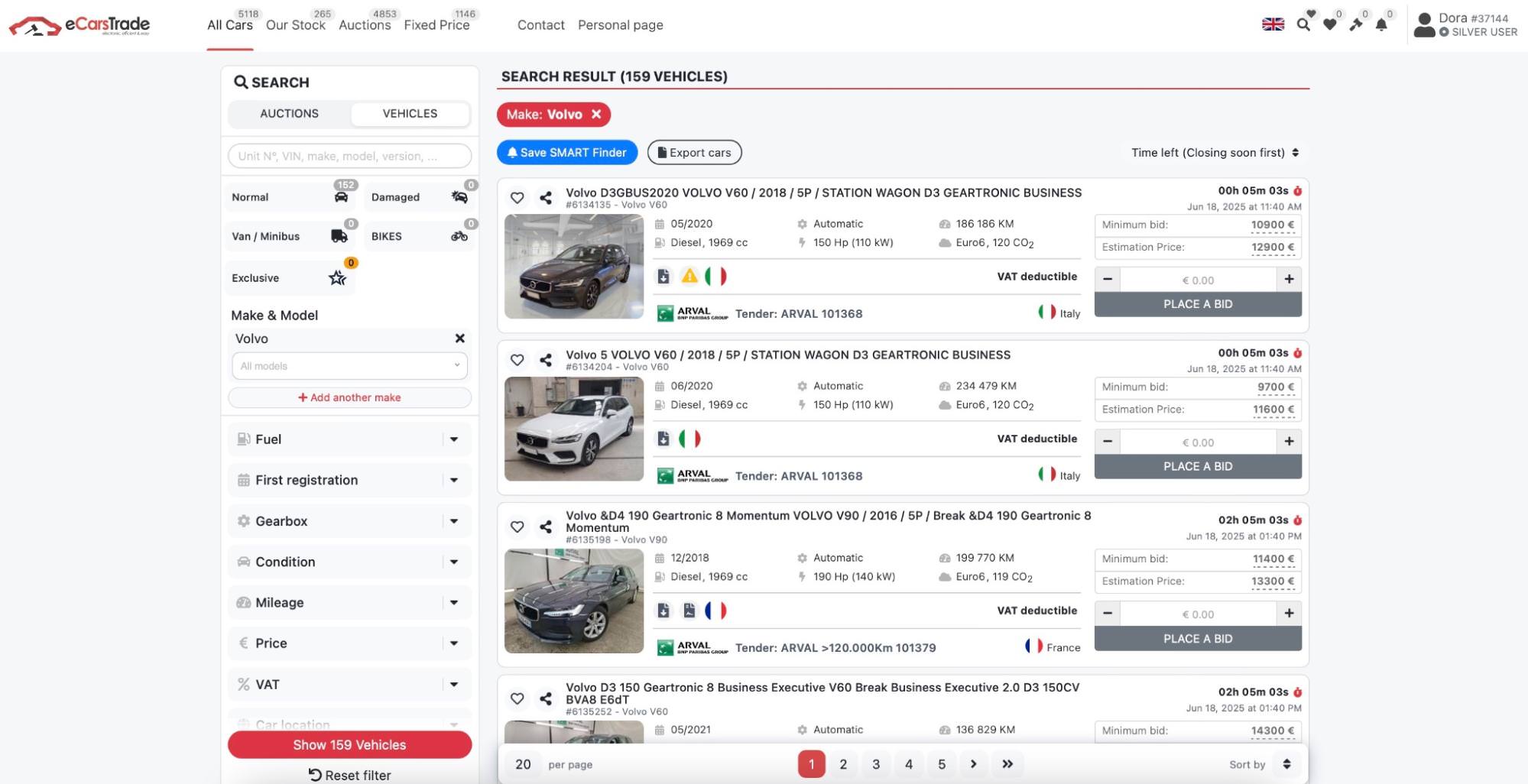Share the Volvo V90 Momentum listing
The image size is (1528, 784).
[546, 526]
